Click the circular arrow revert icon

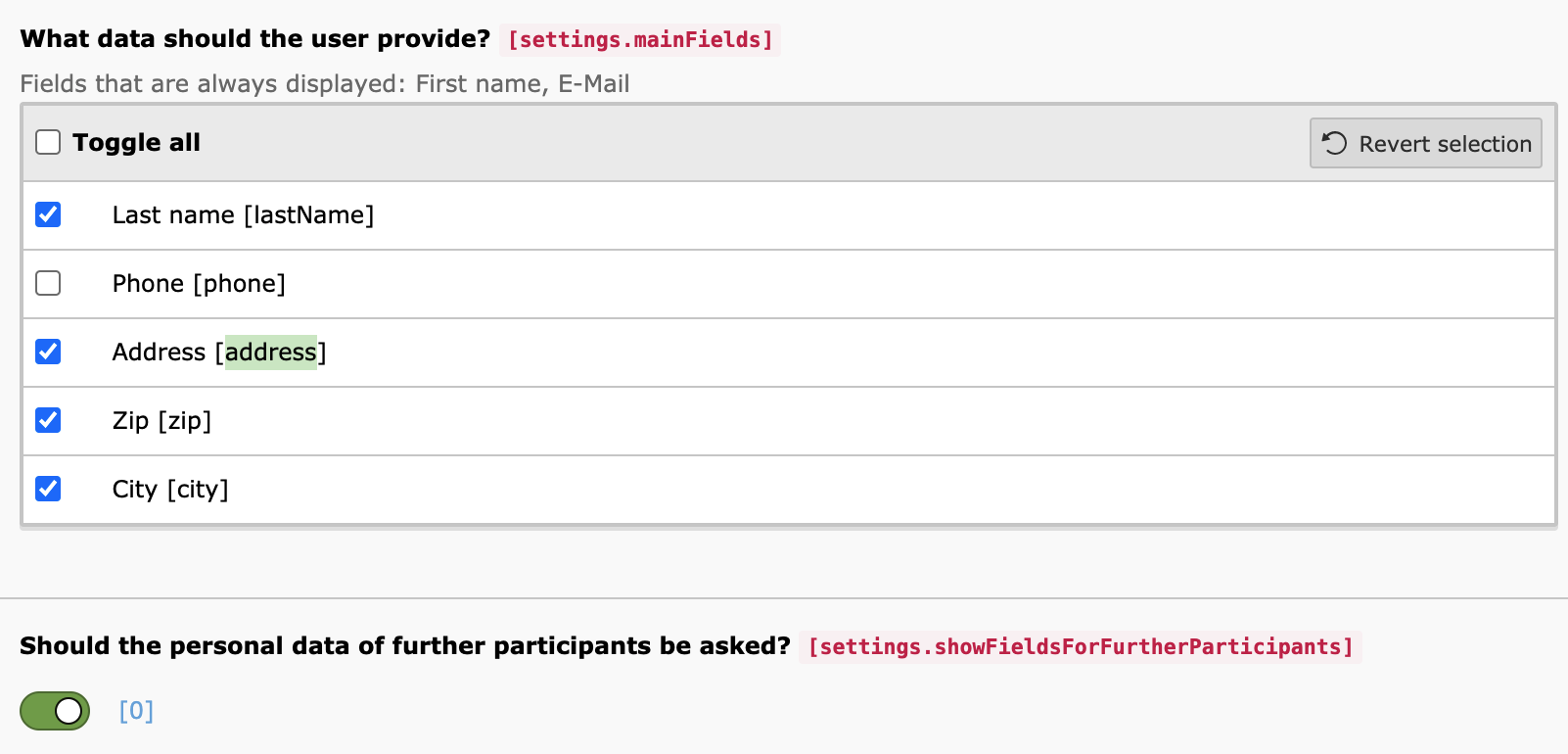(1335, 143)
